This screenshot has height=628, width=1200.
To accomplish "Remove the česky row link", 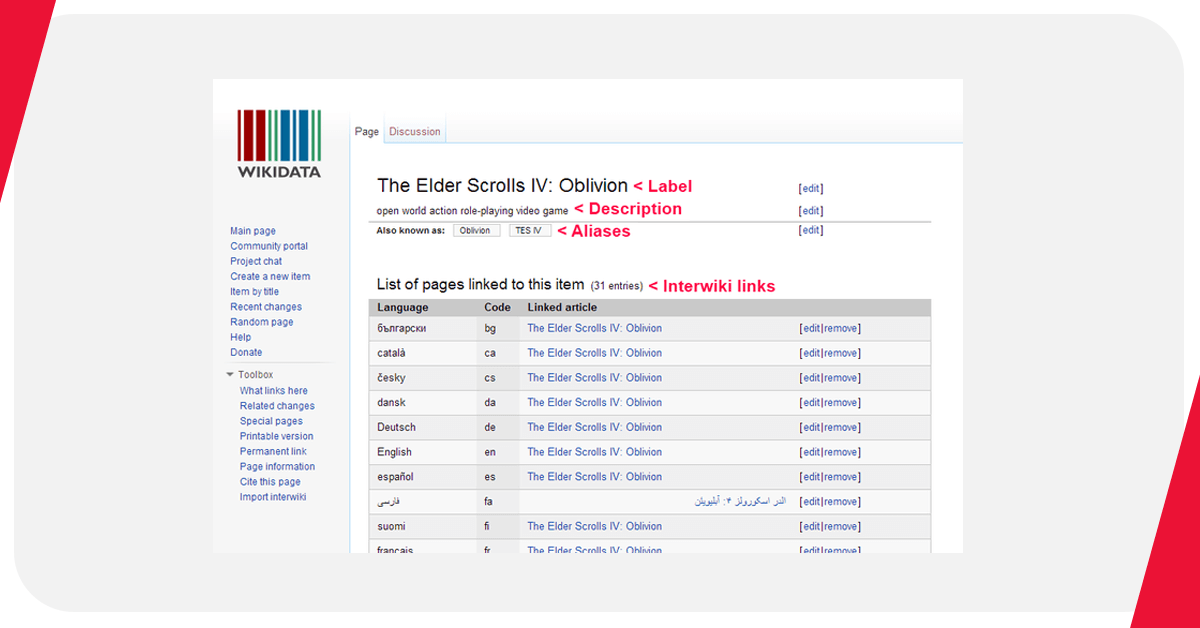I will coord(841,378).
